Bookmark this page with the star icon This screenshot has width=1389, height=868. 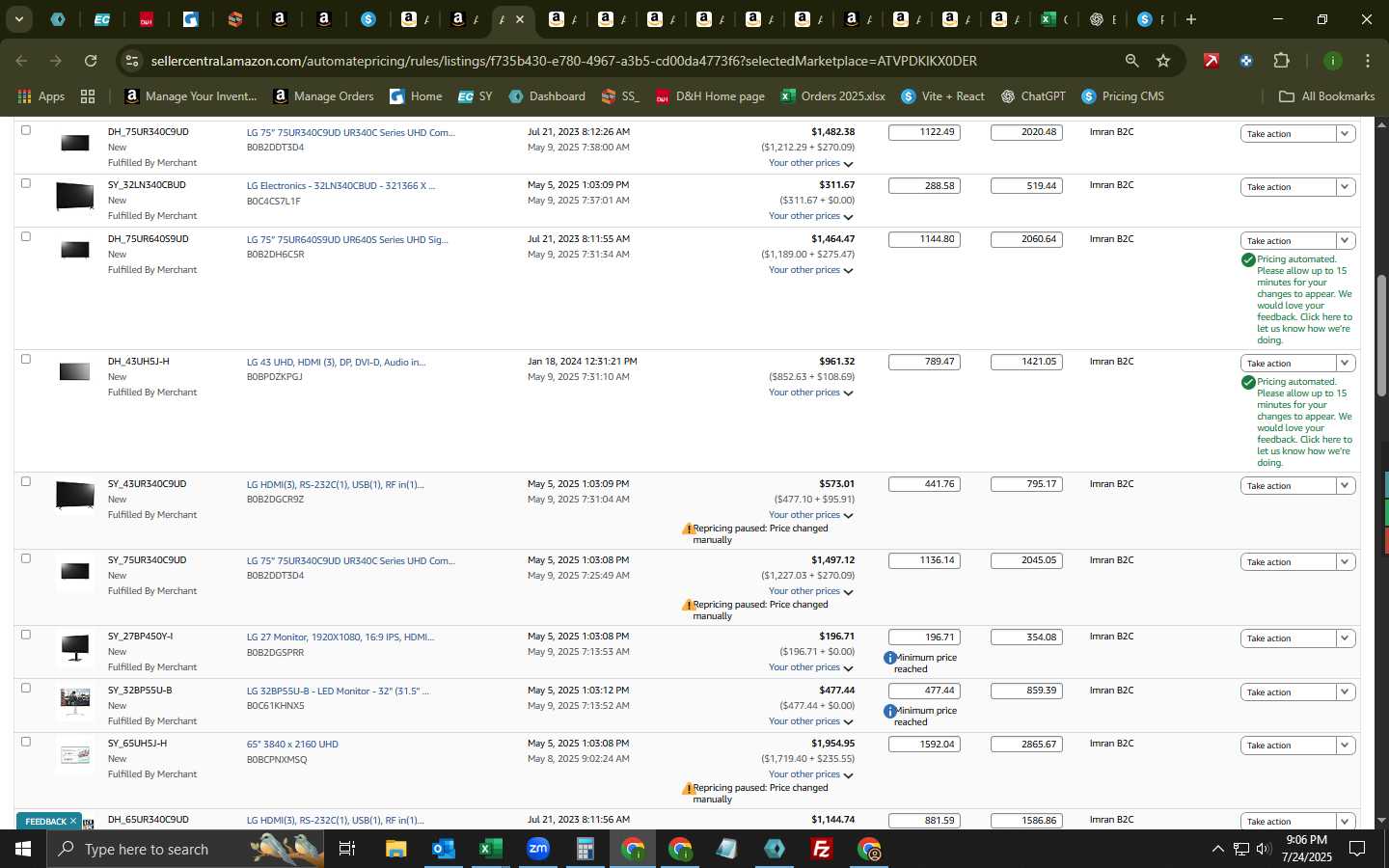(1163, 61)
